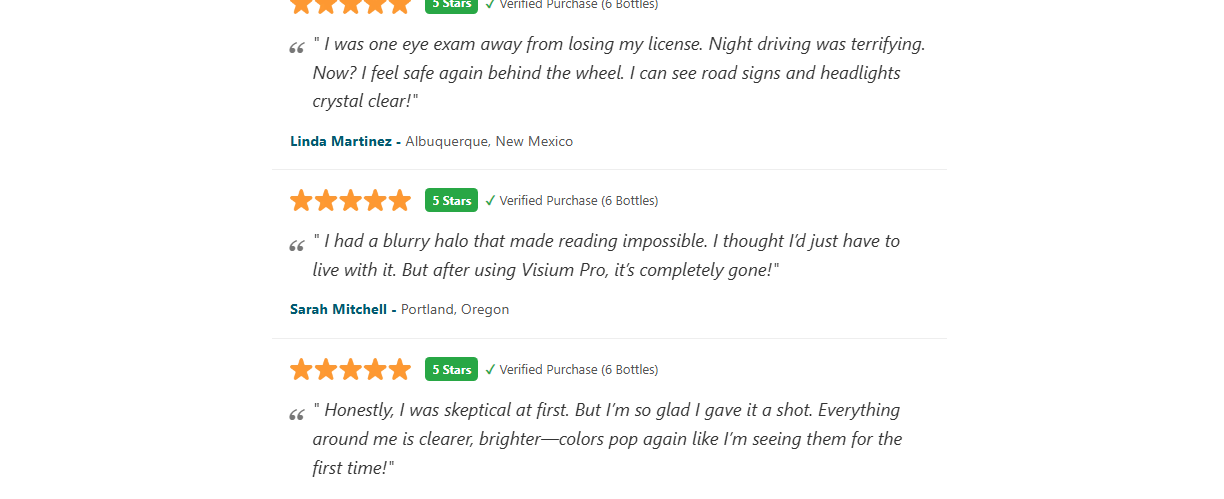The image size is (1224, 499).
Task: Click quote mark icon beside night driving review
Action: pyautogui.click(x=297, y=49)
